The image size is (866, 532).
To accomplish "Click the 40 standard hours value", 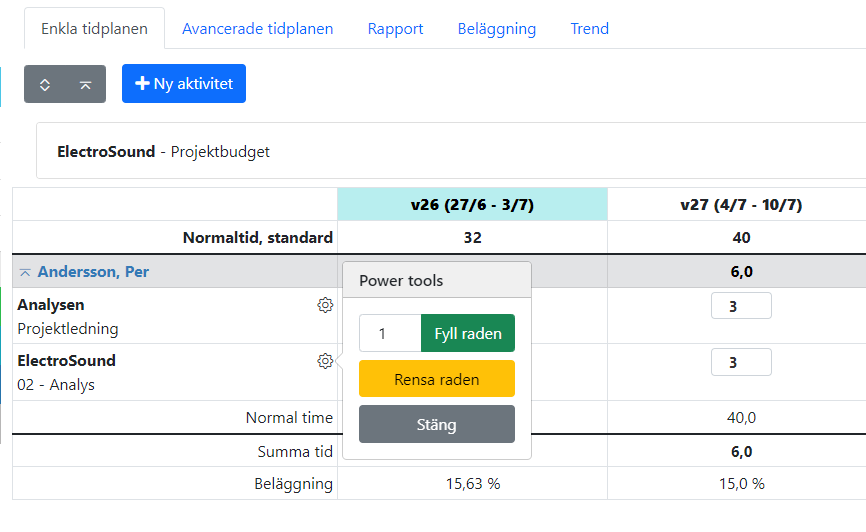I will [x=741, y=238].
